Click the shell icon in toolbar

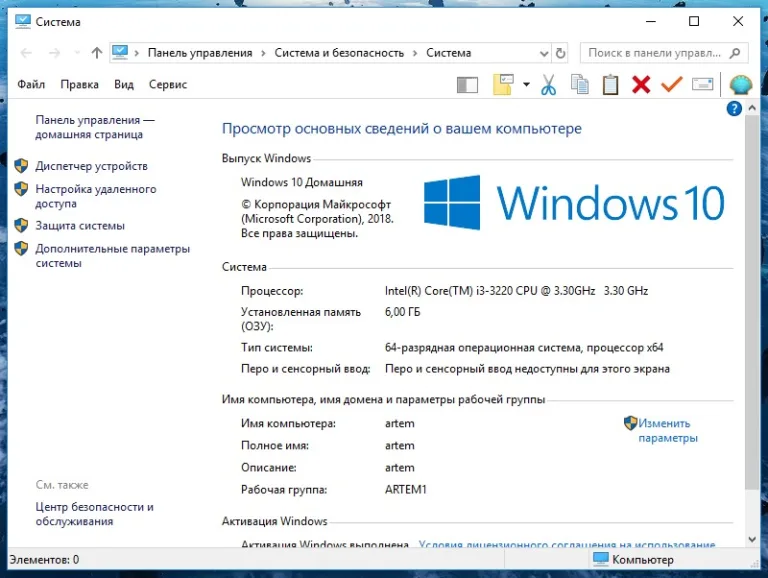point(740,85)
